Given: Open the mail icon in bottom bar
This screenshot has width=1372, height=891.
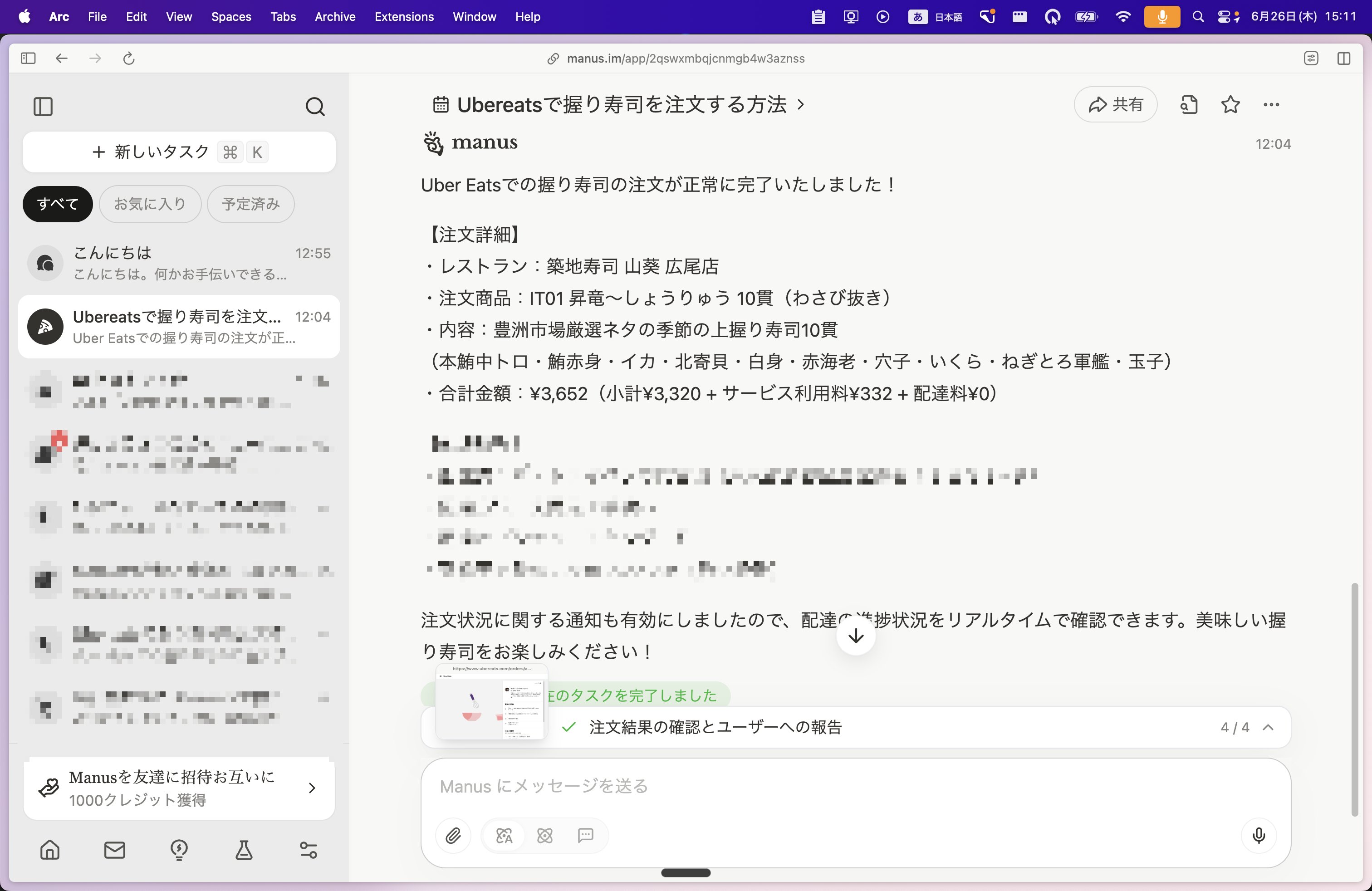Looking at the screenshot, I should 115,850.
